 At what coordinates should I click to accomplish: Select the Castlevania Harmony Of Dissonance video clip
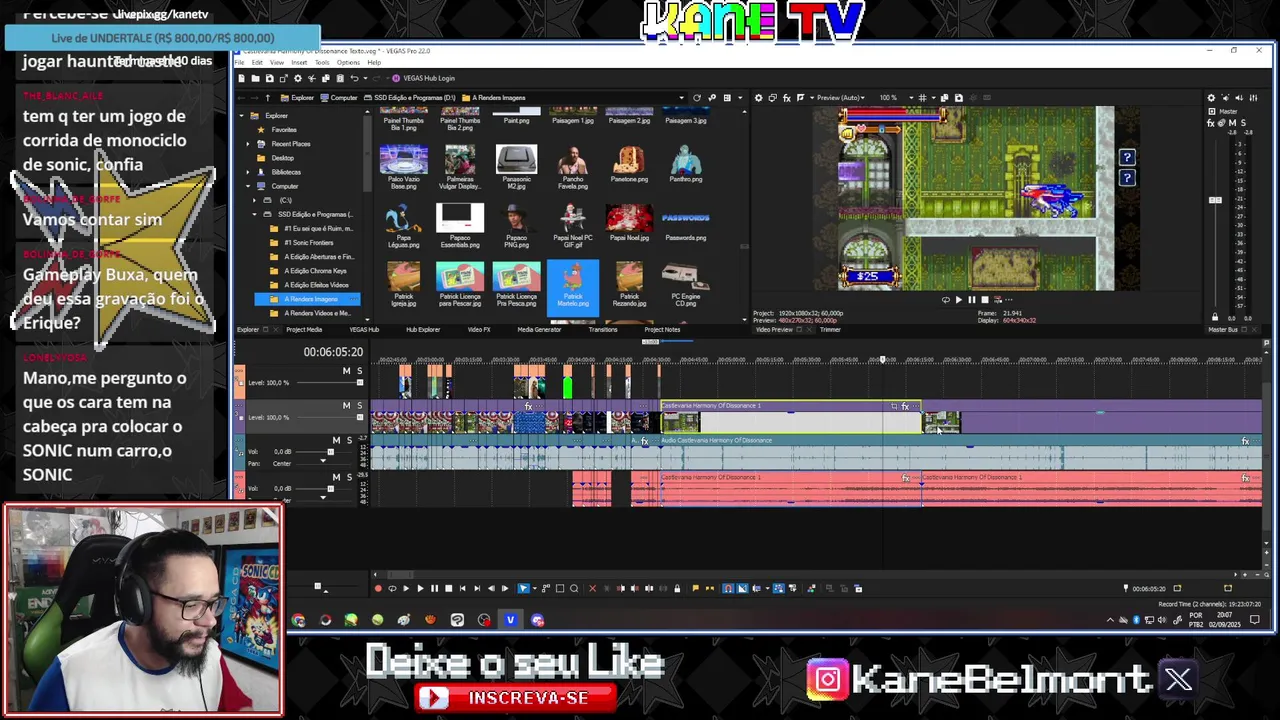(790, 417)
